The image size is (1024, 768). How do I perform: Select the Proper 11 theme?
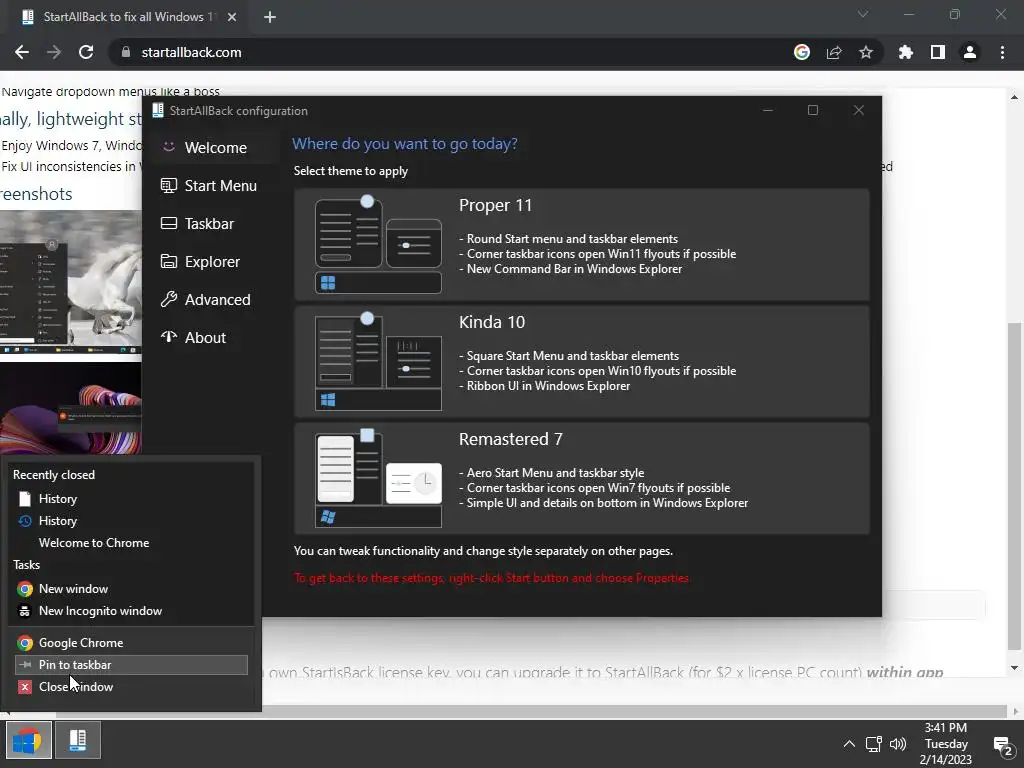582,245
